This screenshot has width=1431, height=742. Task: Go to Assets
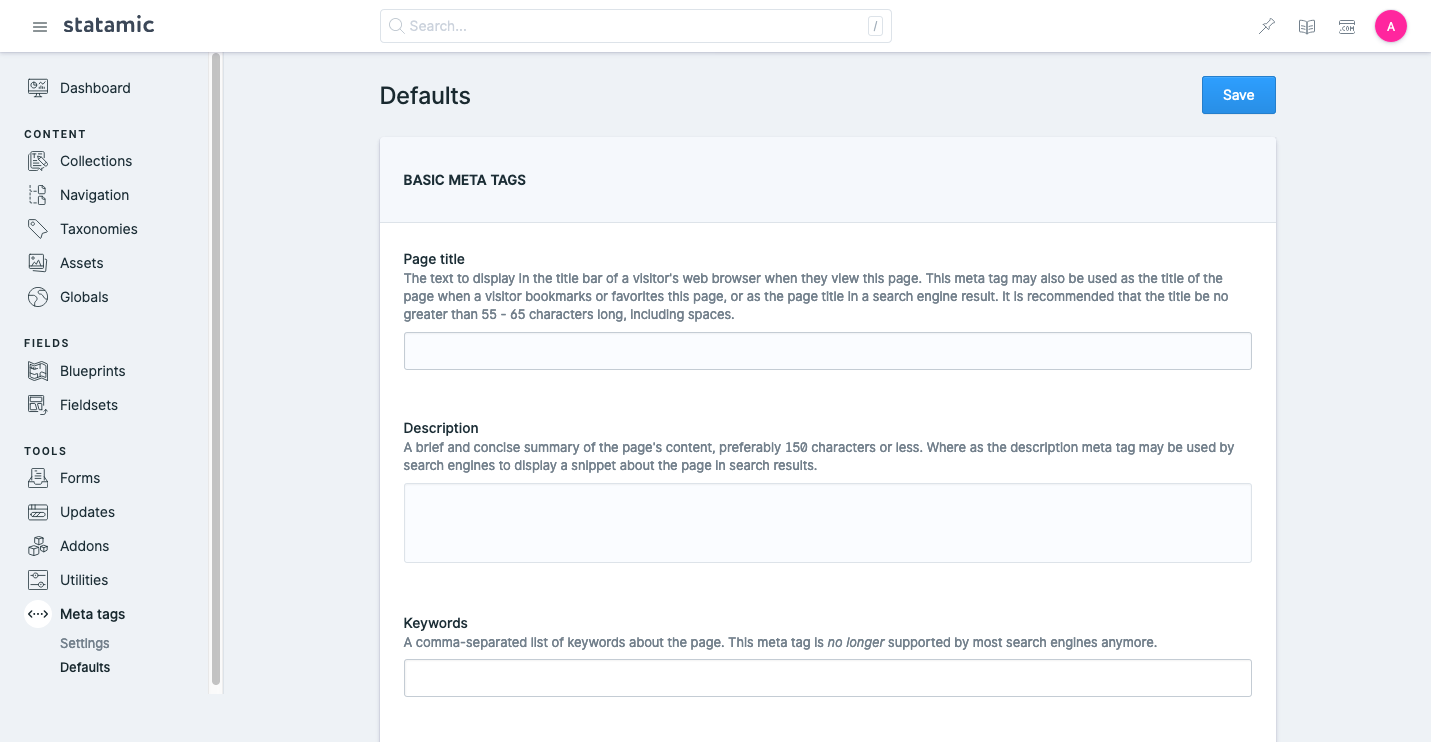point(82,263)
